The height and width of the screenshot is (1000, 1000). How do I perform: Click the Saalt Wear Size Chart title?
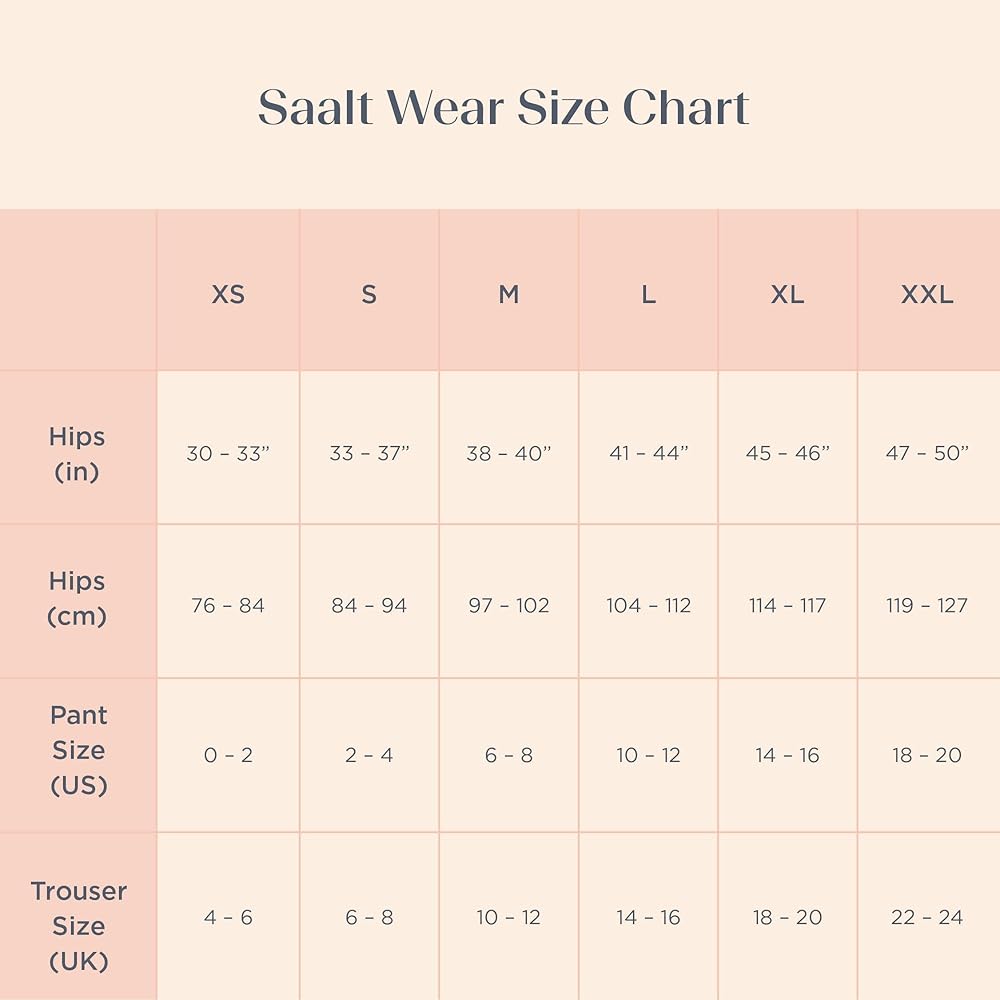pyautogui.click(x=504, y=108)
